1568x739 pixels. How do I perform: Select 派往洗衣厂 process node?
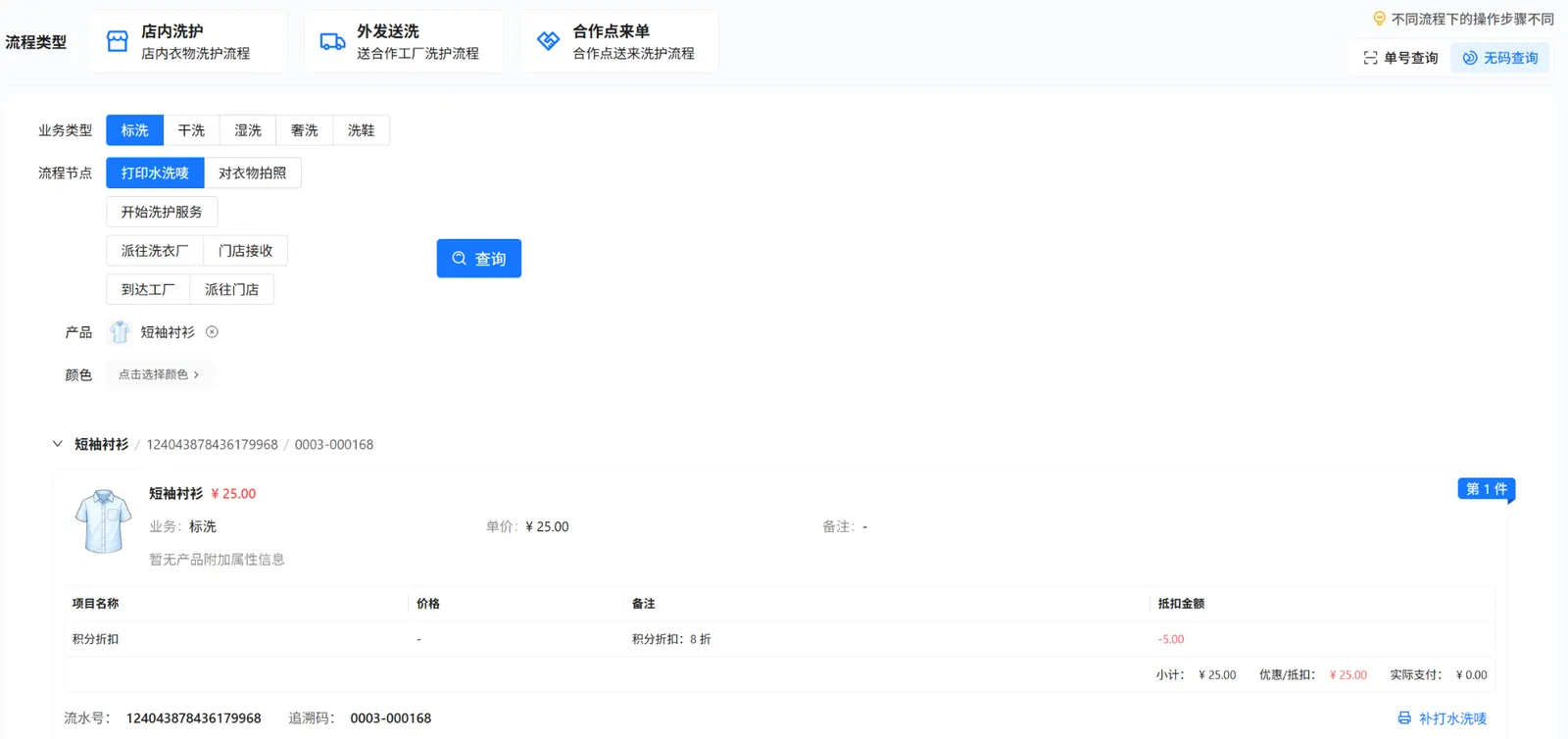click(x=155, y=251)
